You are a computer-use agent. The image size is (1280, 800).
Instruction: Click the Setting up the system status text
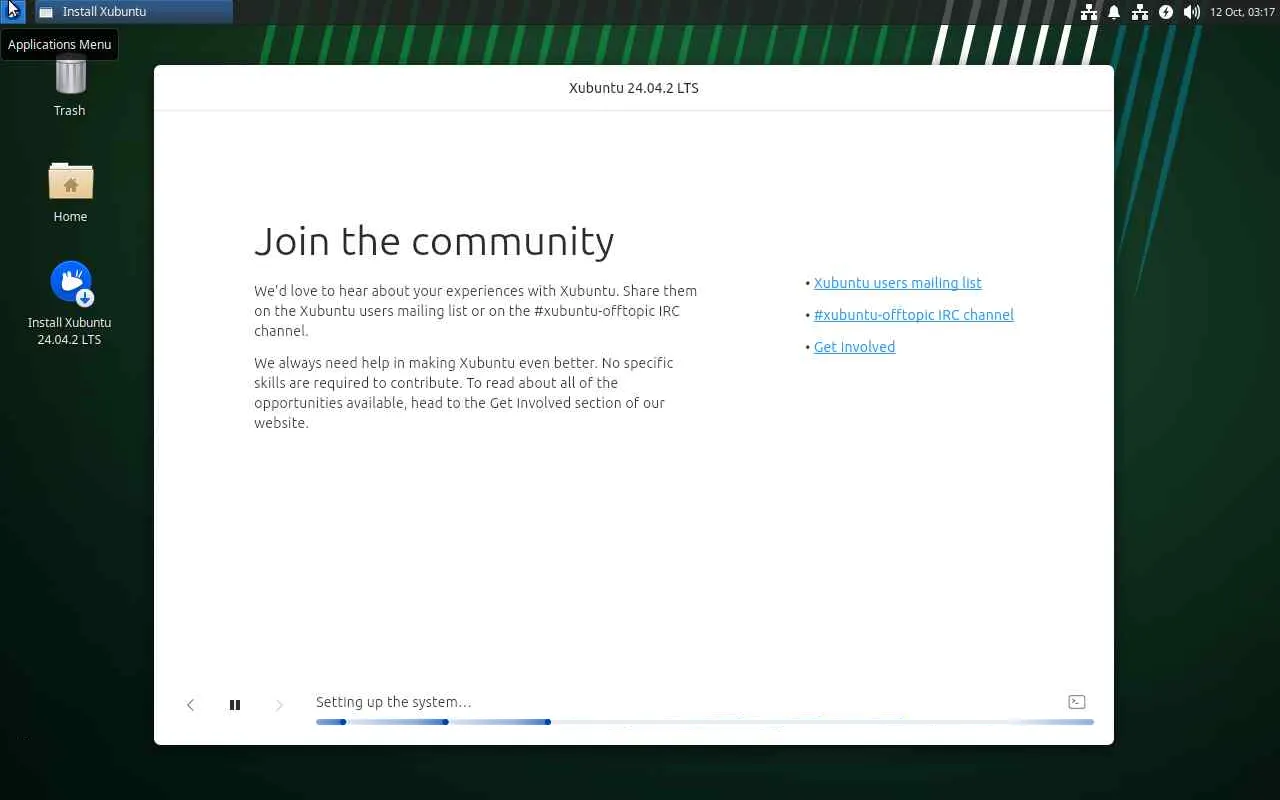coord(393,702)
